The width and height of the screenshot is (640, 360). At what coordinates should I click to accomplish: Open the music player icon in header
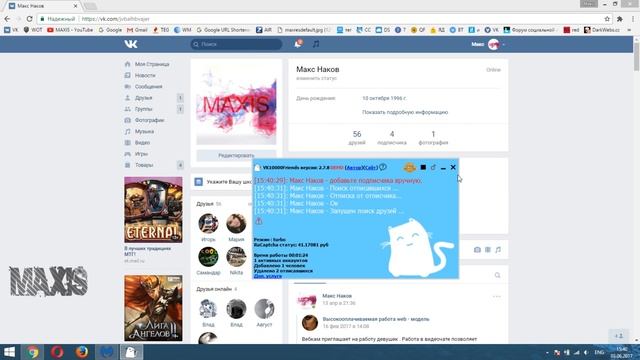[x=316, y=44]
